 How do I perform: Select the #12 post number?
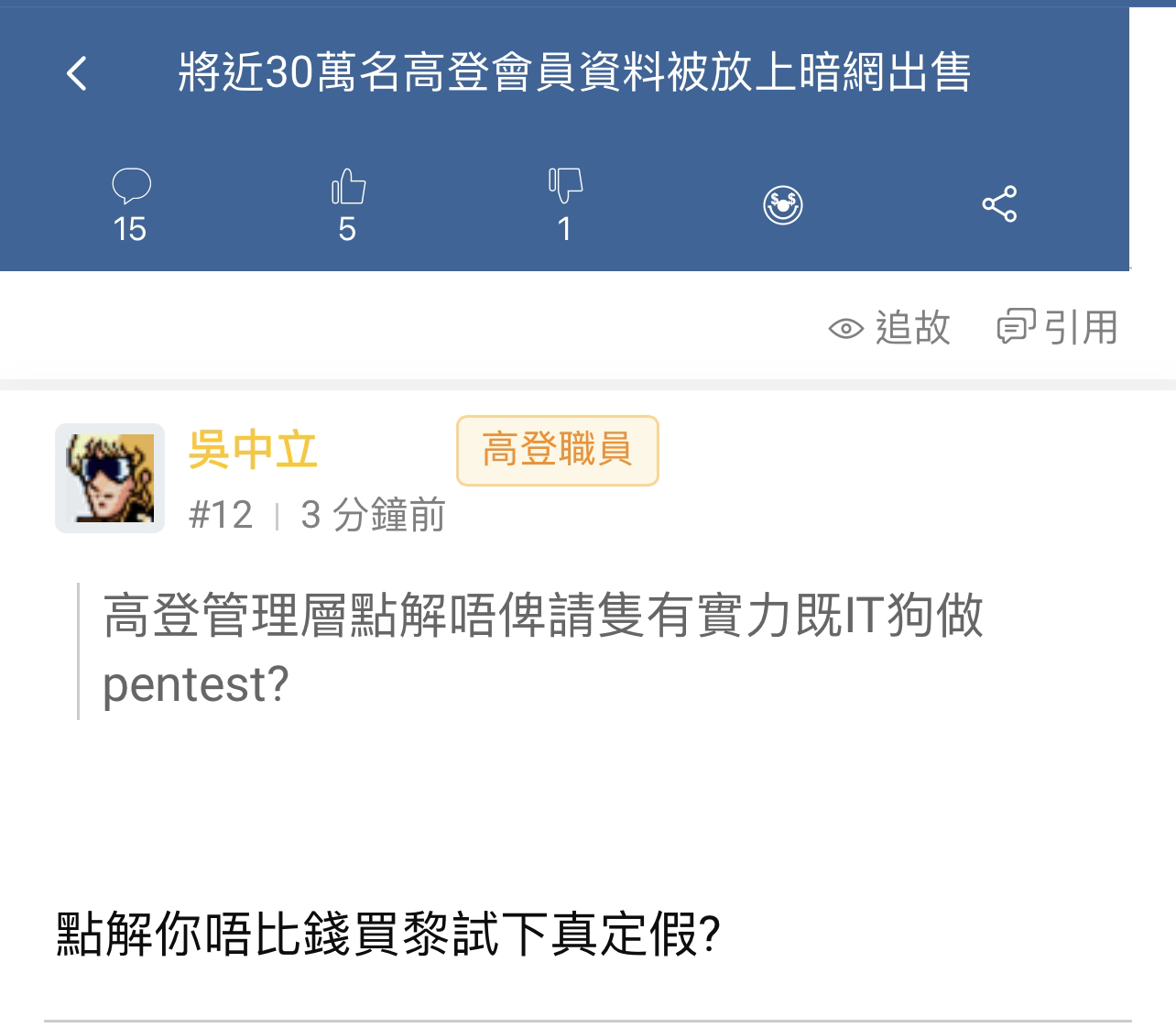click(x=221, y=515)
